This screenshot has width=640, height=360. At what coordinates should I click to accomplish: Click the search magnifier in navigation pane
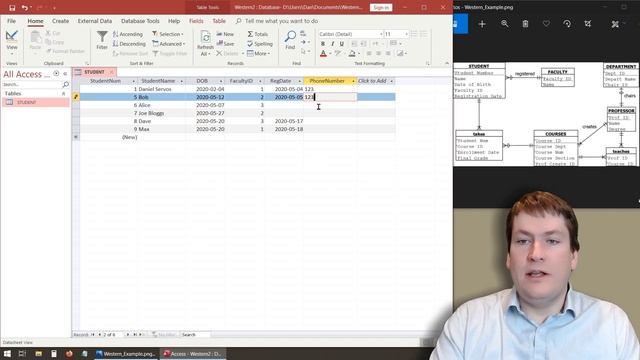pos(65,84)
